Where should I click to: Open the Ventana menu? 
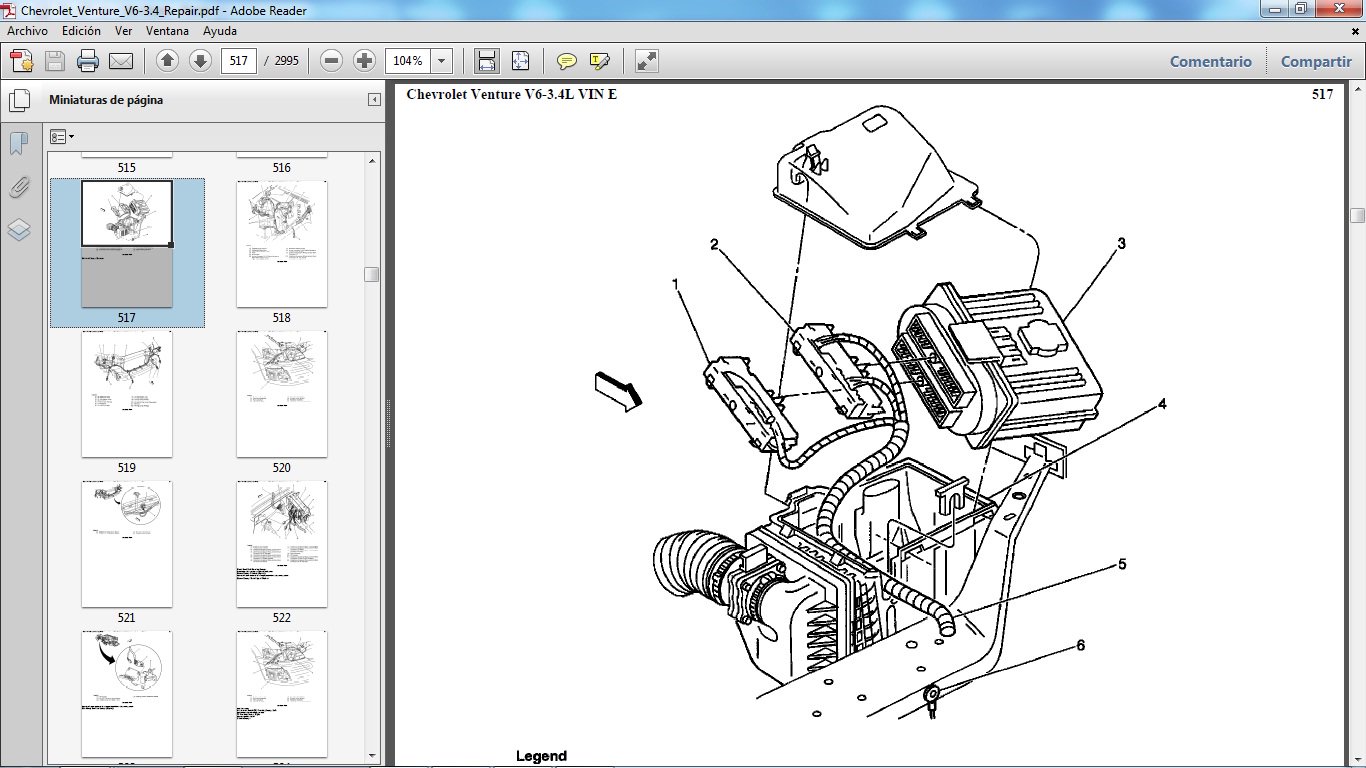[167, 31]
